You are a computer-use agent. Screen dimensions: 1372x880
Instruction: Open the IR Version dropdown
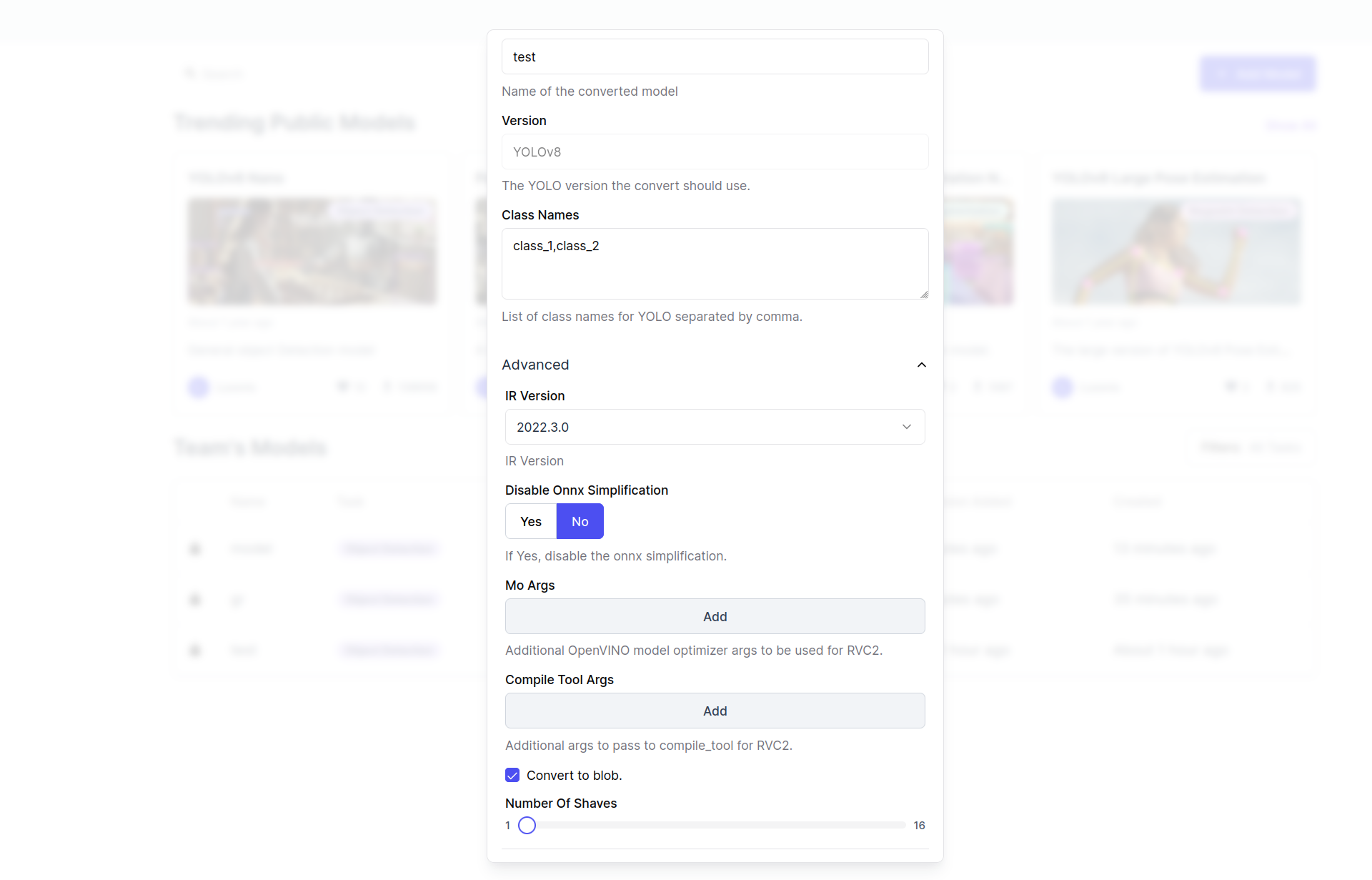[714, 427]
